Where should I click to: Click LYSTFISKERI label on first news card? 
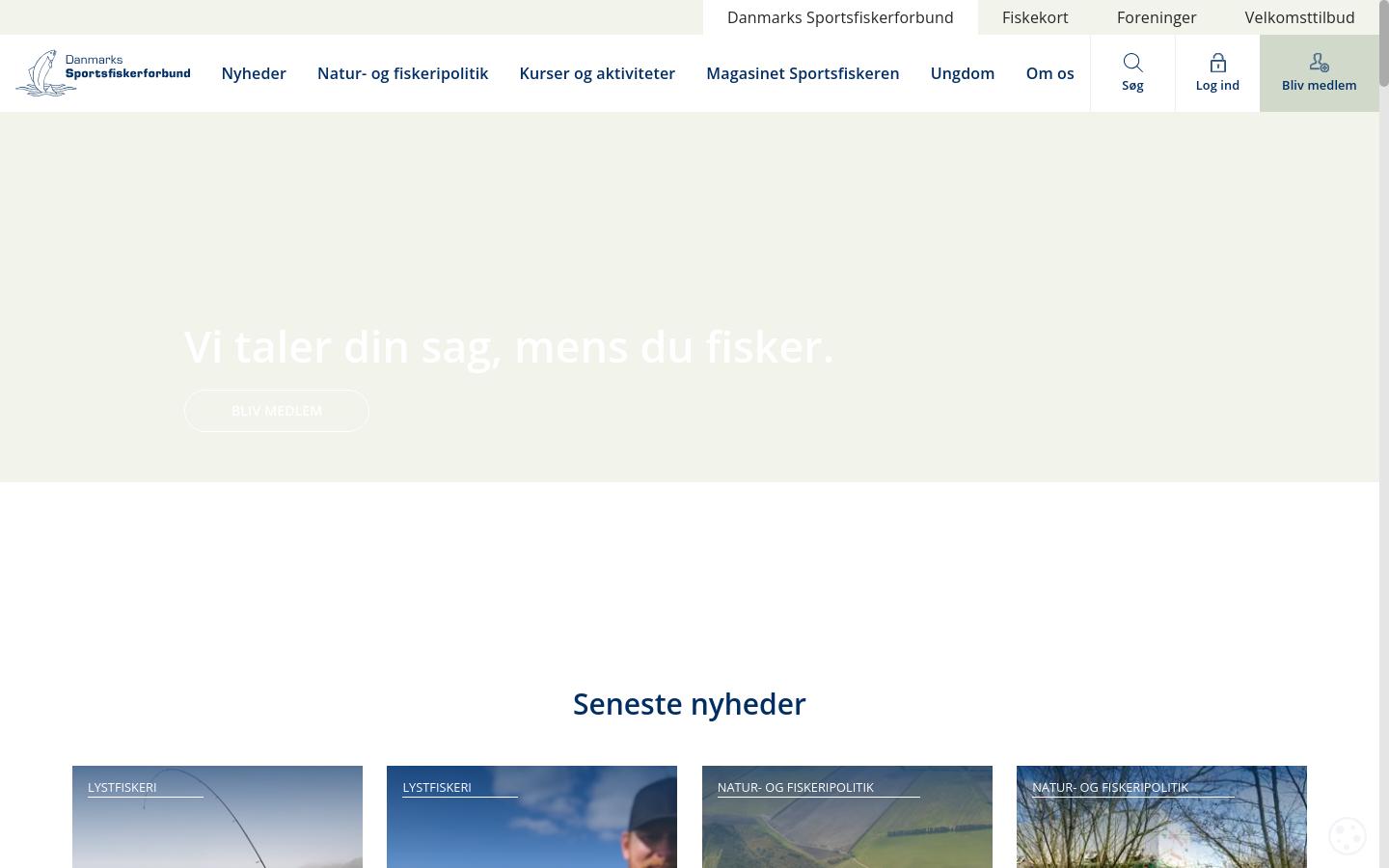(122, 787)
